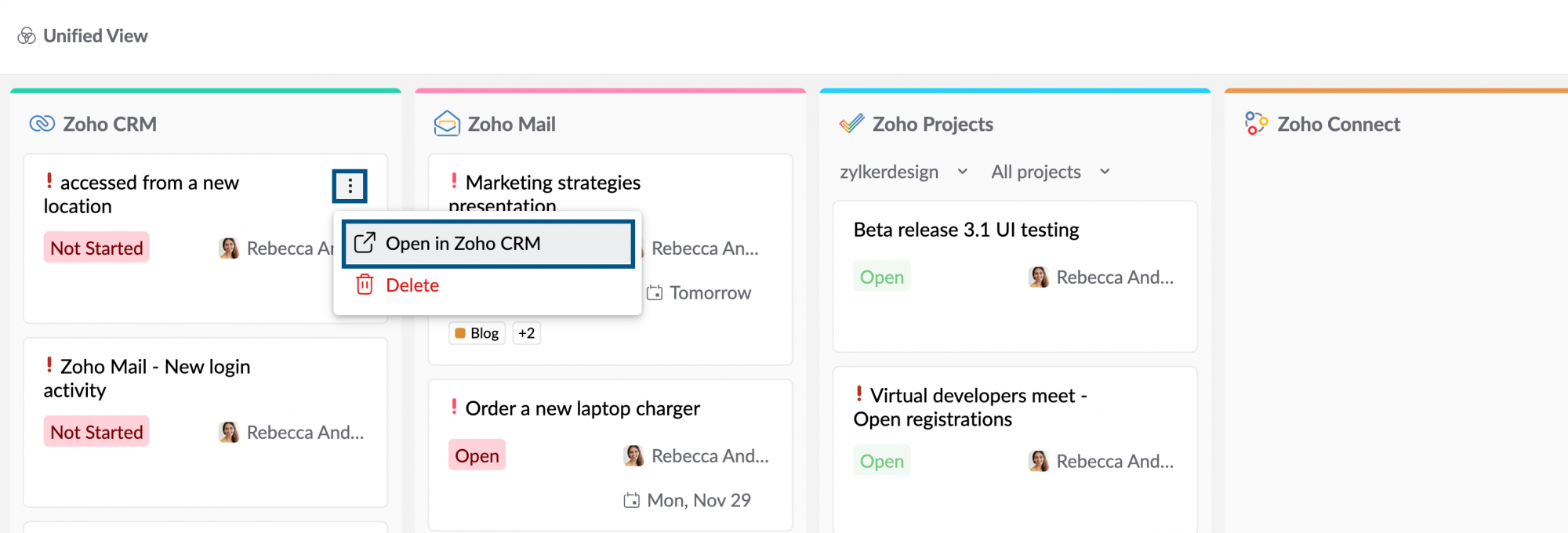This screenshot has width=1568, height=533.
Task: Open the Virtual developers meet task card
Action: 971,407
